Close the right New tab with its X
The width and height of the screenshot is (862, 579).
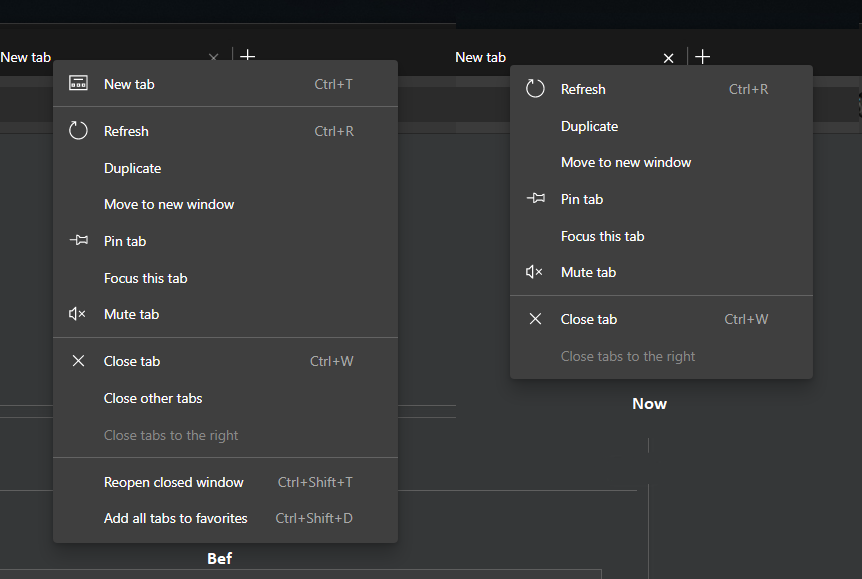click(x=668, y=58)
